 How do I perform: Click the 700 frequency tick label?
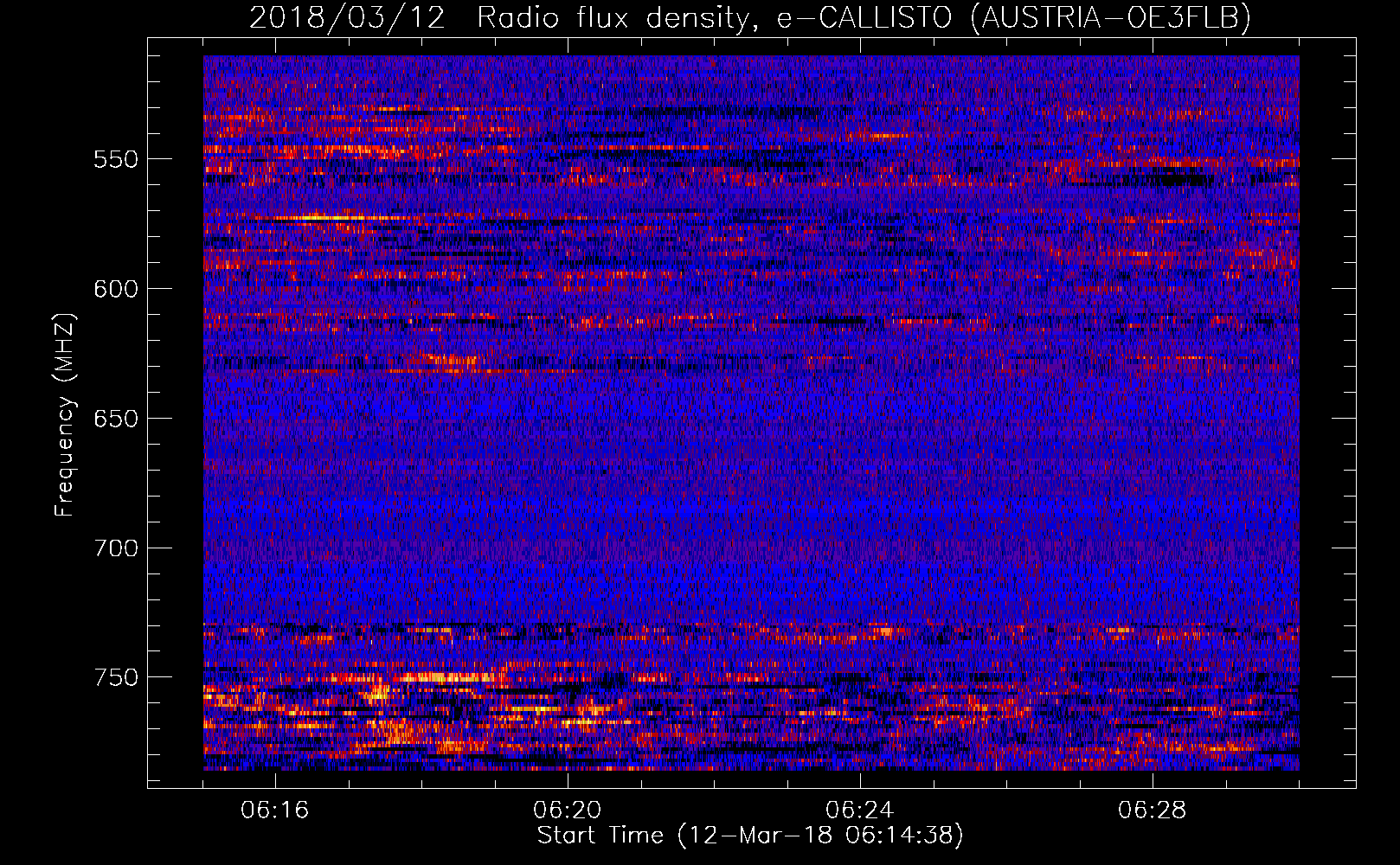coord(116,548)
